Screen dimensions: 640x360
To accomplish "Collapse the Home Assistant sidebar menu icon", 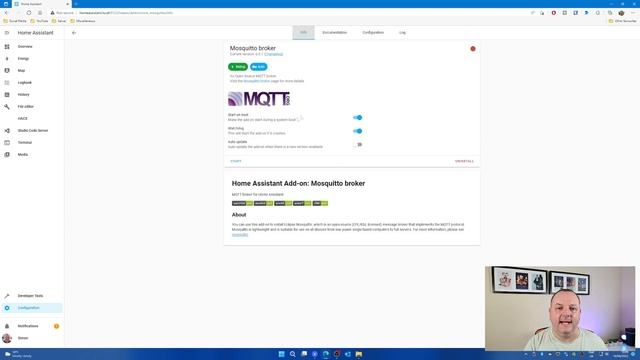I will [7, 33].
